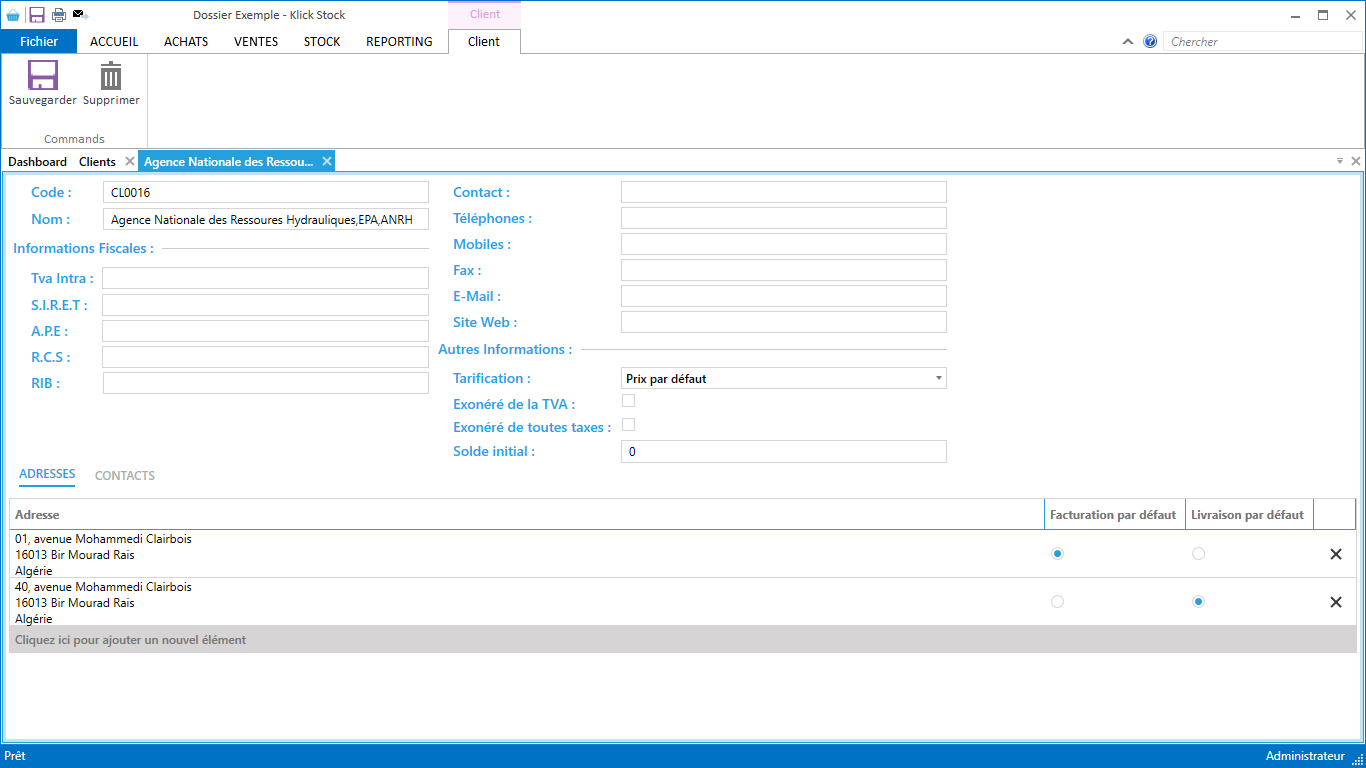Set first address as default Livraison

pyautogui.click(x=1198, y=554)
